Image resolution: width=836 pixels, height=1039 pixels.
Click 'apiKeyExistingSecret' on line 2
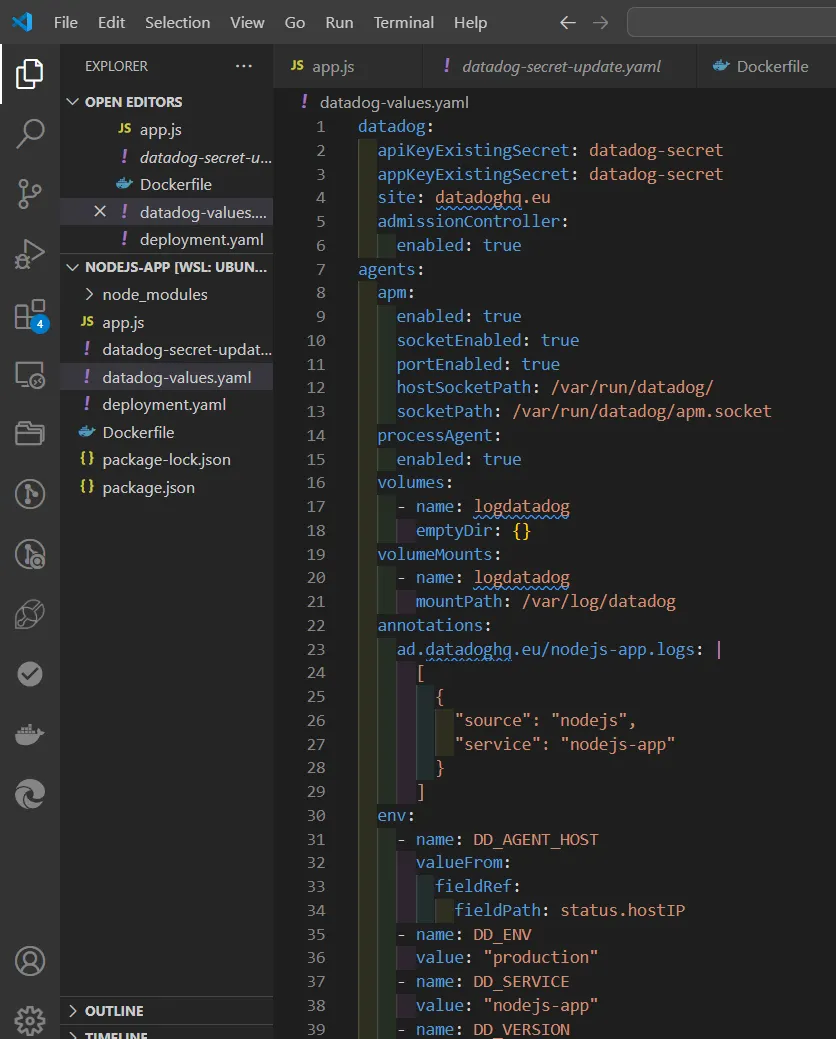(473, 150)
